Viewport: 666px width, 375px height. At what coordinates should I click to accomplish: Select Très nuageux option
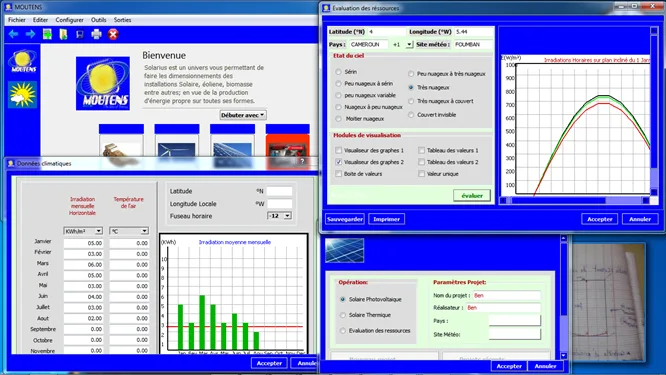click(x=411, y=87)
